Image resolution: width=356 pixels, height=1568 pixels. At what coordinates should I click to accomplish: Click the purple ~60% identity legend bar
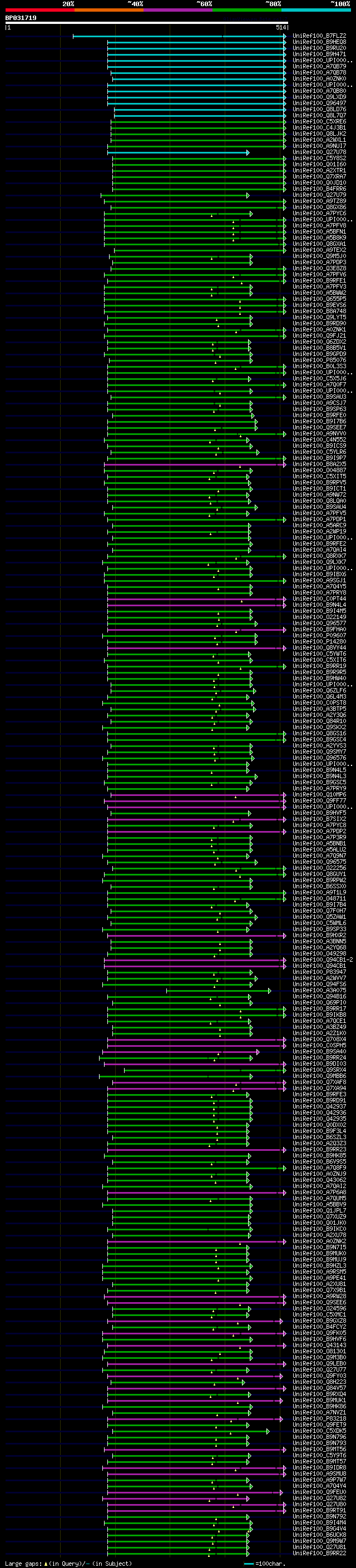(177, 10)
